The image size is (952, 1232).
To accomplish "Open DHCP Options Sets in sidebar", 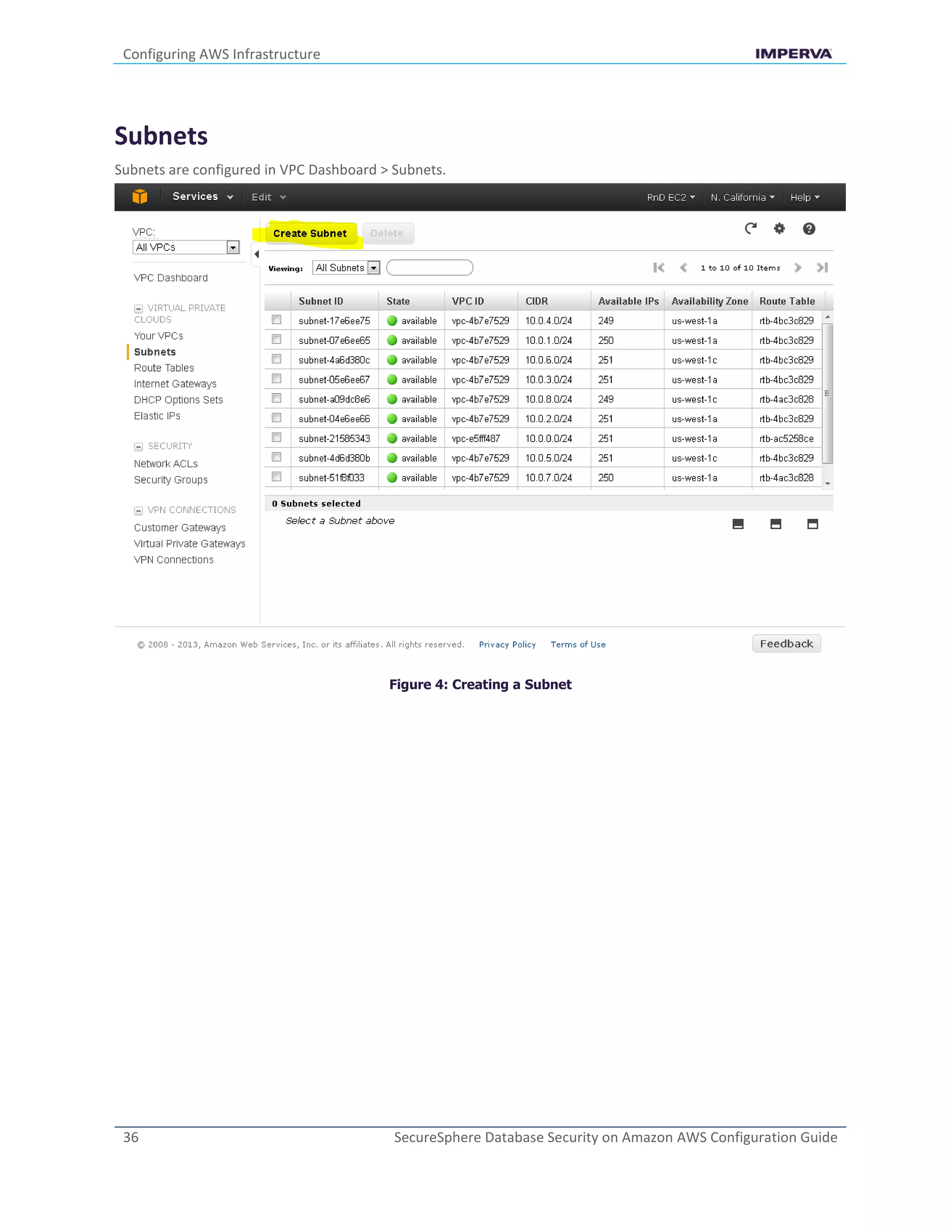I will pyautogui.click(x=179, y=400).
